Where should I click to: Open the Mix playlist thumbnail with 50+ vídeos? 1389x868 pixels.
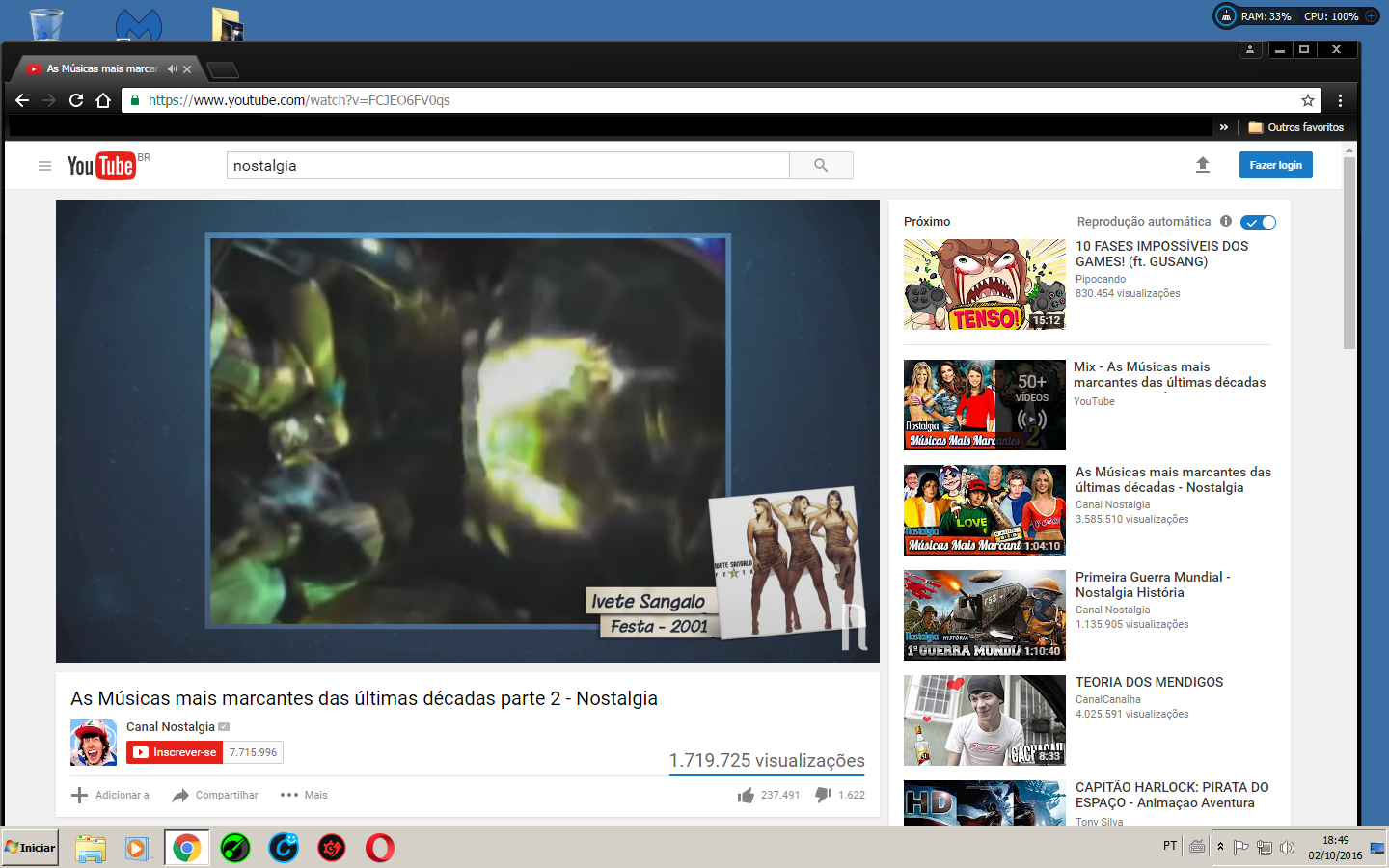[985, 405]
